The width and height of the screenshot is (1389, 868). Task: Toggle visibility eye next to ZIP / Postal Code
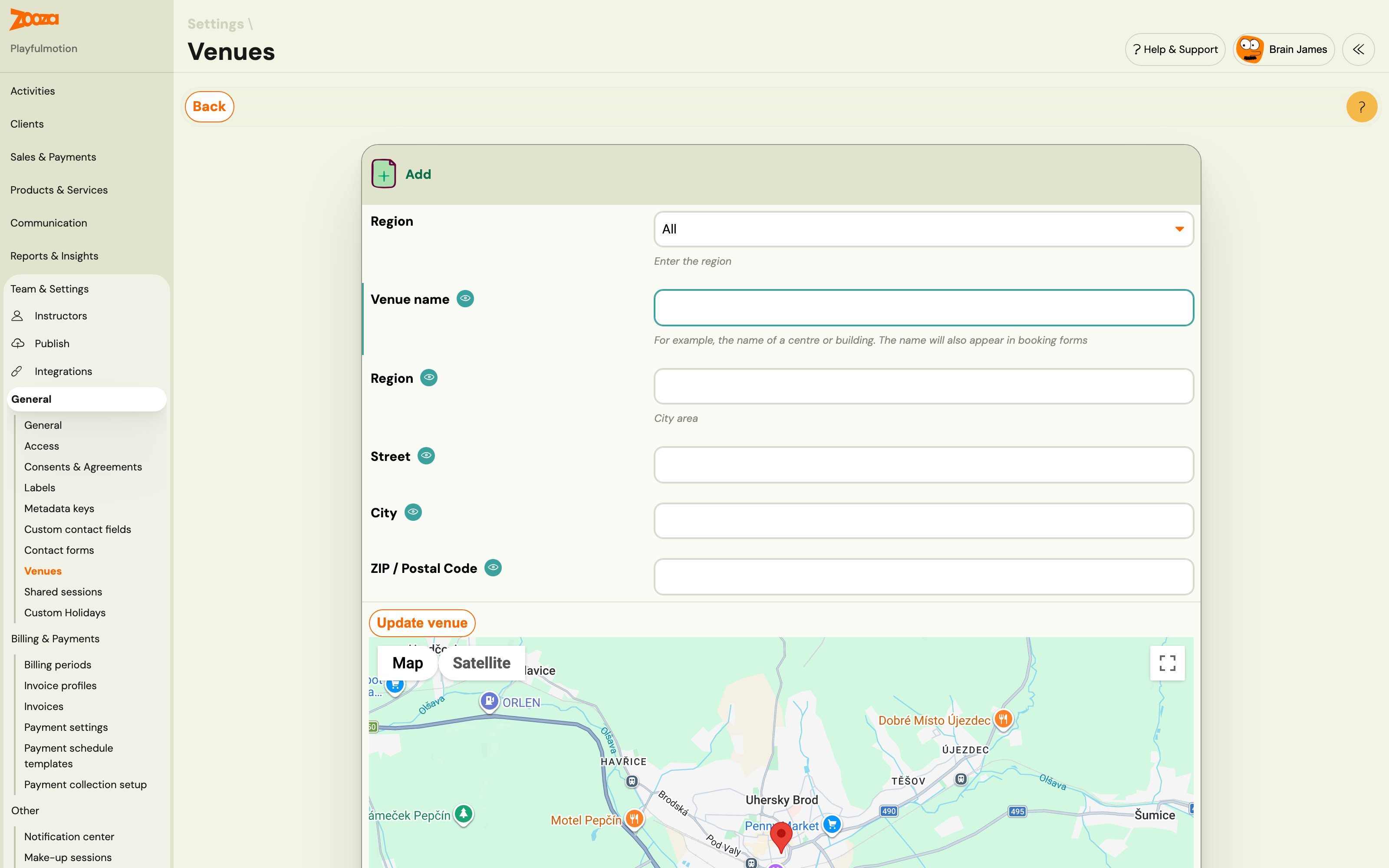pyautogui.click(x=493, y=568)
